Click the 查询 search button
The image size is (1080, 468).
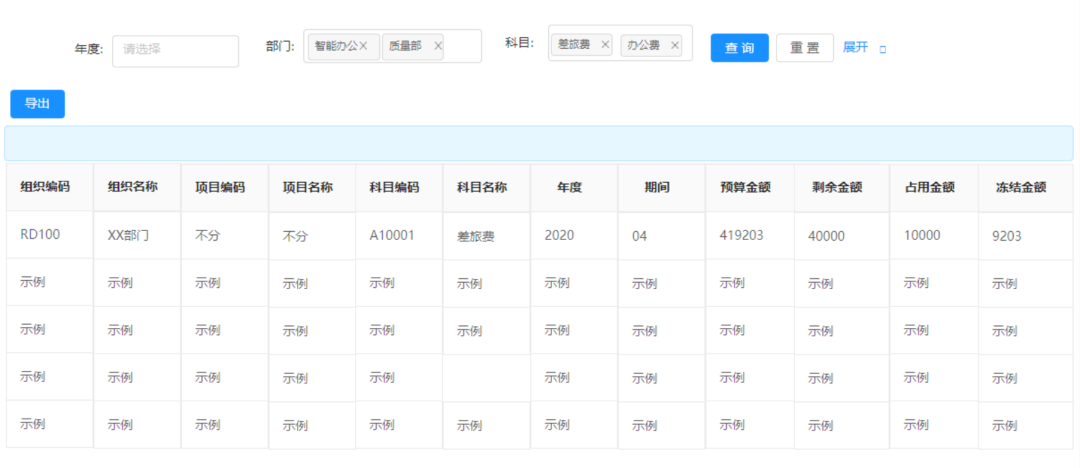[739, 48]
